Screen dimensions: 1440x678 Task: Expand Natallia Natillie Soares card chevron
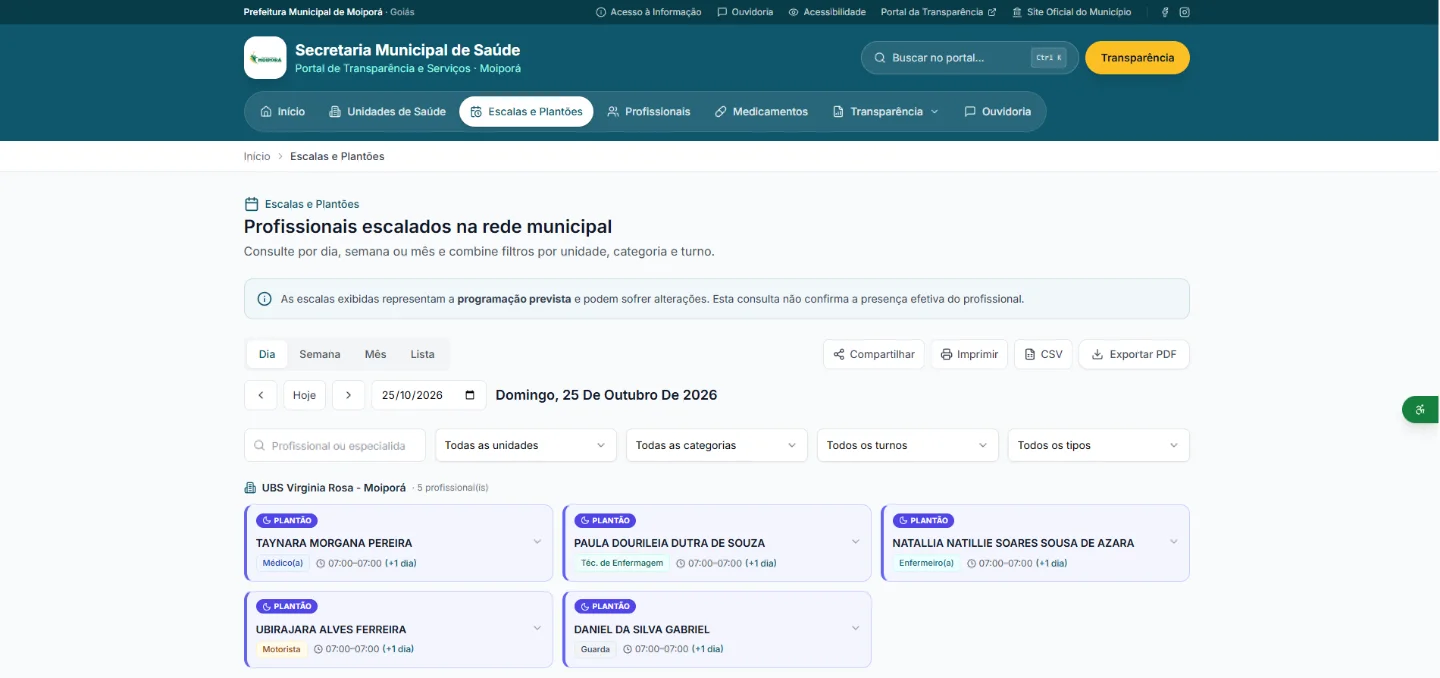pos(1173,542)
